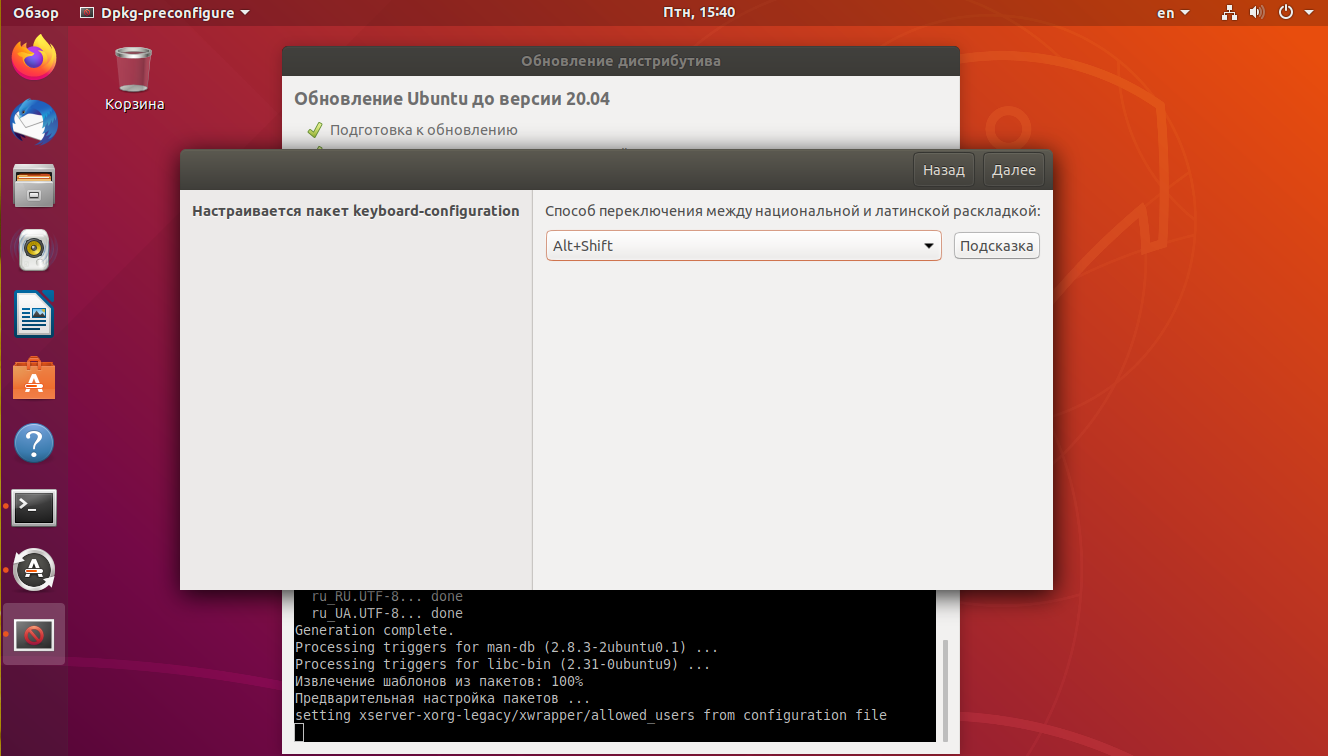Screen dimensions: 1328x756
Task: Click the Подсказка help button
Action: point(996,246)
